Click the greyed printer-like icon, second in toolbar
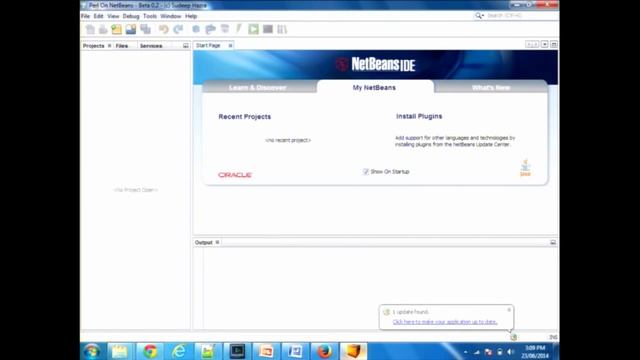The width and height of the screenshot is (640, 360). (103, 29)
